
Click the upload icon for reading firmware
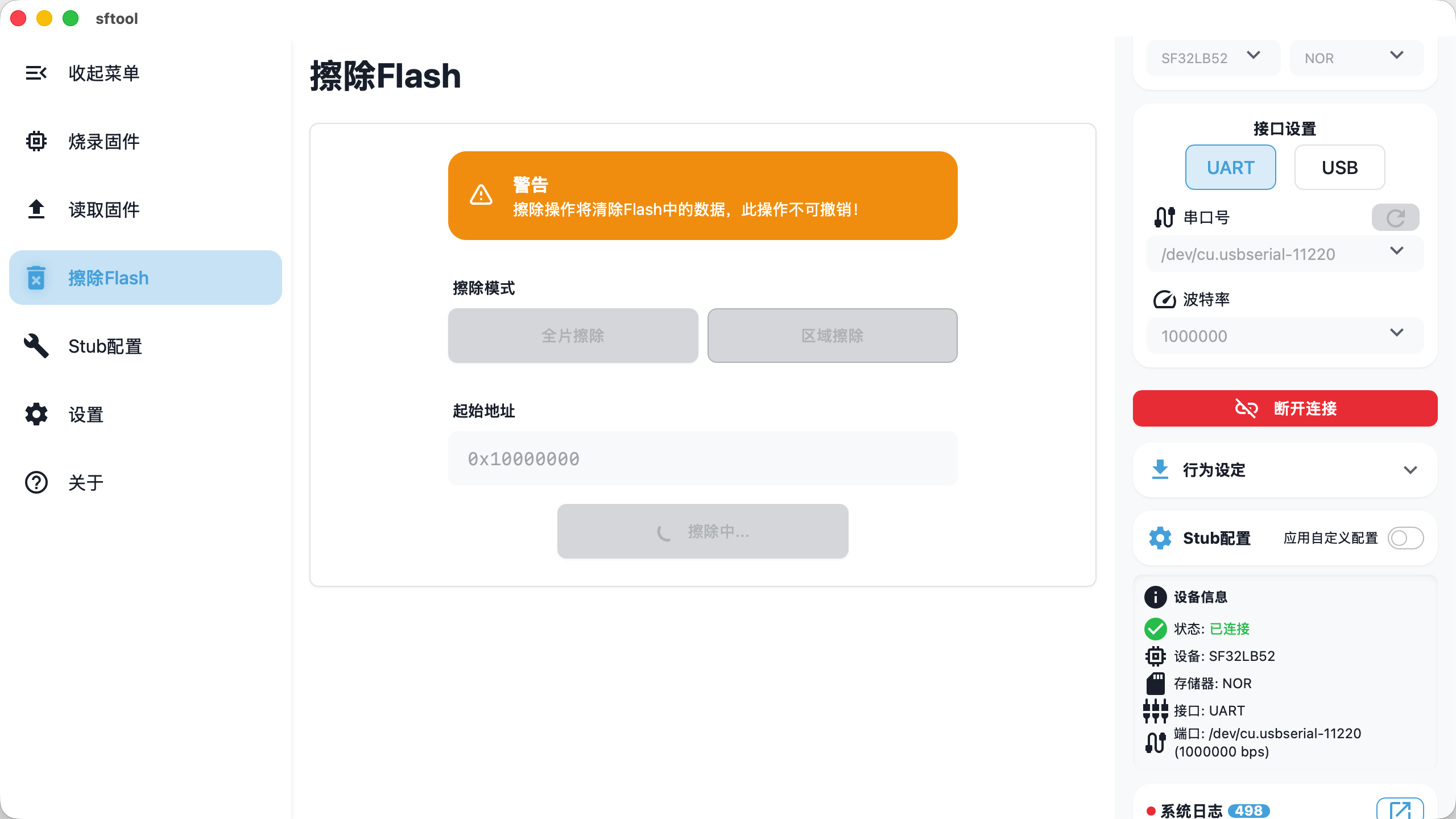(x=36, y=209)
